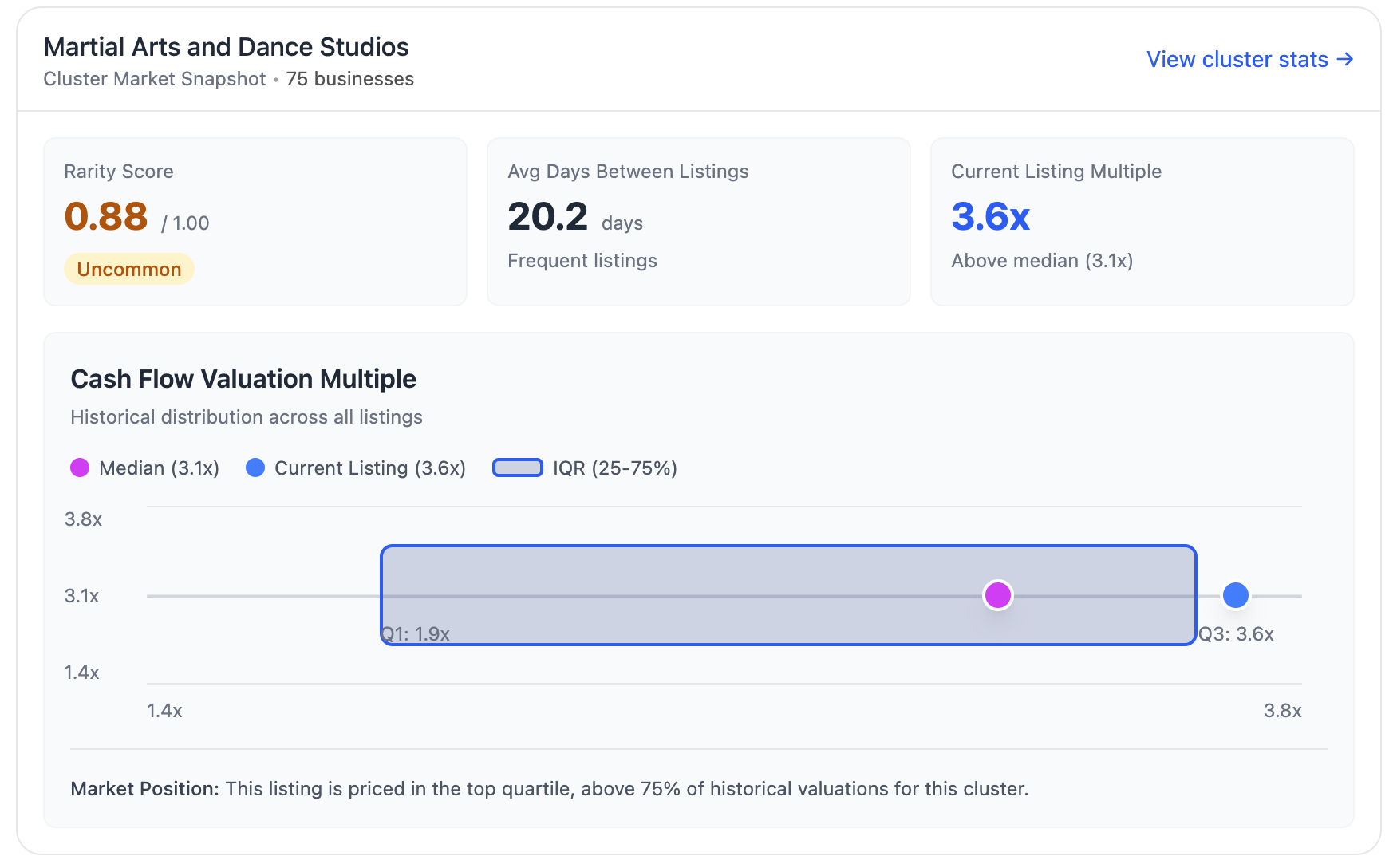Click the Frequent listings text

tap(582, 261)
